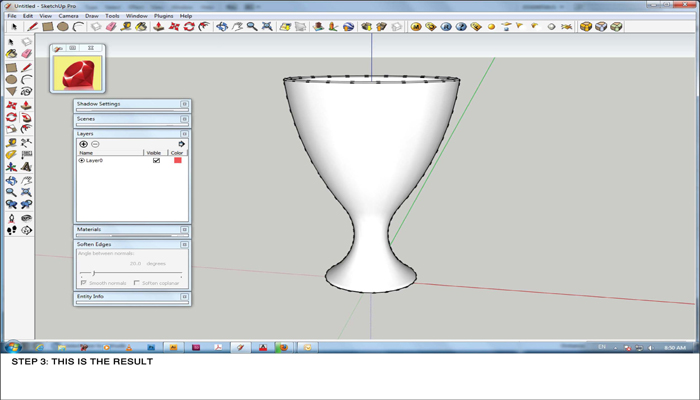700x400 pixels.
Task: Select the Layer0 active radio button
Action: pos(82,160)
